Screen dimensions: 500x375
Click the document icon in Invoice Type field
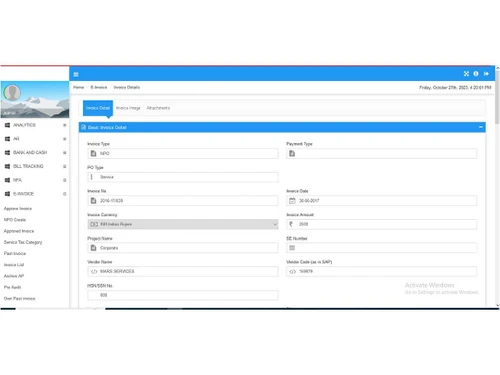click(x=94, y=153)
